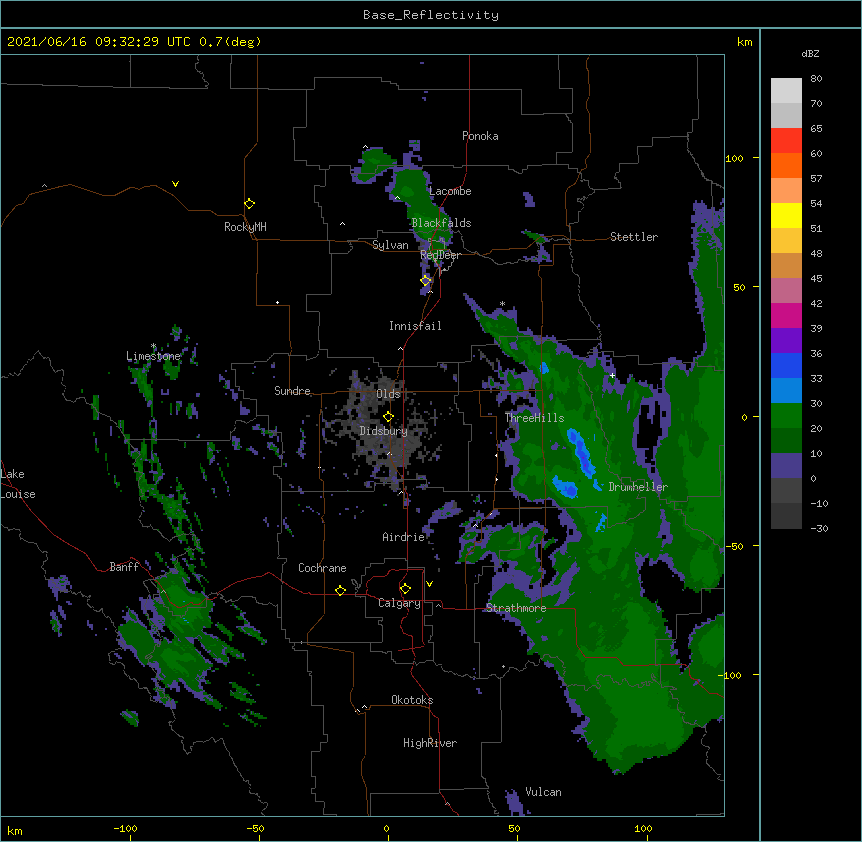
Task: Select the Lacombe city label
Action: click(450, 191)
